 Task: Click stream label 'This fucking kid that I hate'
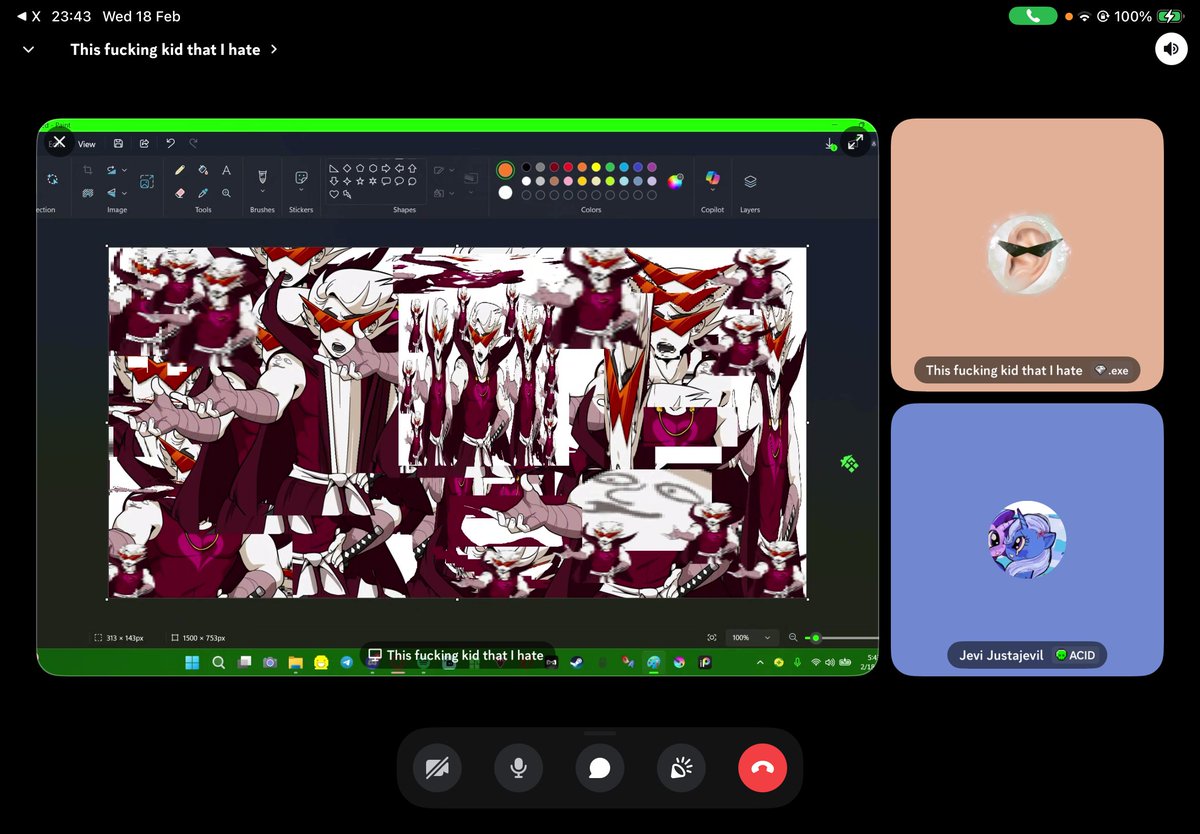coord(456,655)
